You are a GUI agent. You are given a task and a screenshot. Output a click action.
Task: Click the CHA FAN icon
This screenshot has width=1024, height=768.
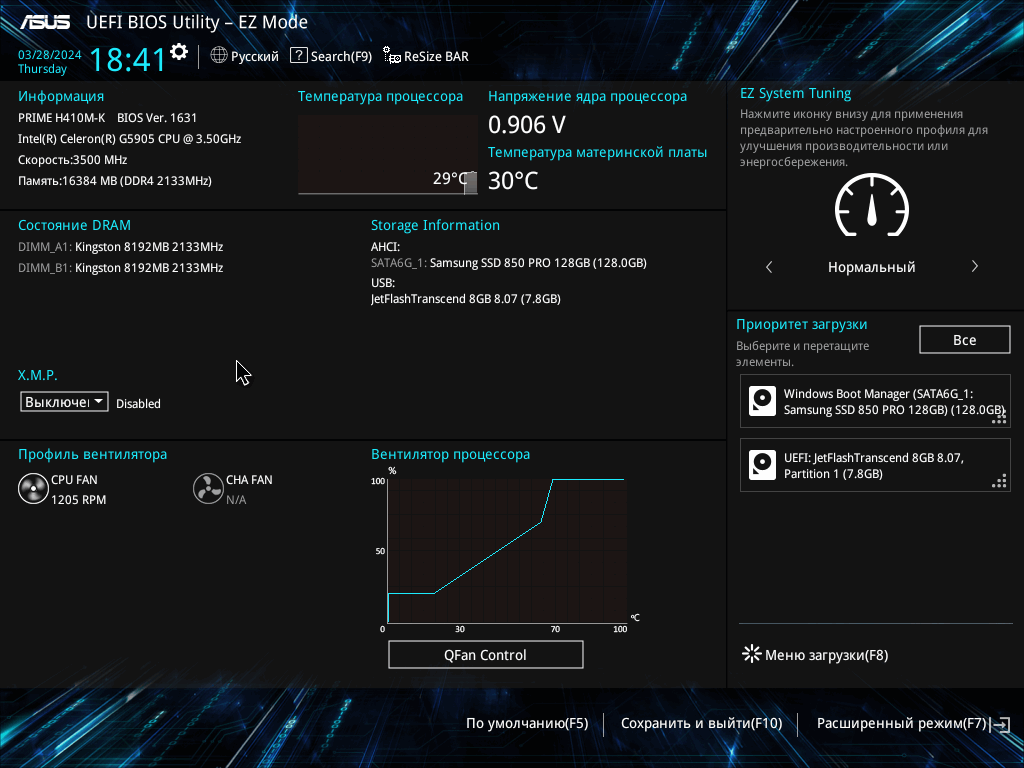point(208,488)
